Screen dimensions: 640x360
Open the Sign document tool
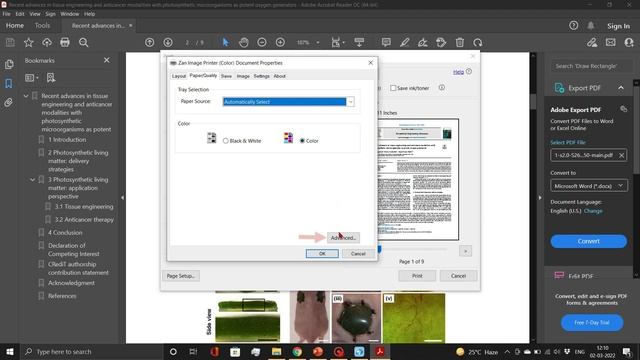click(x=422, y=42)
